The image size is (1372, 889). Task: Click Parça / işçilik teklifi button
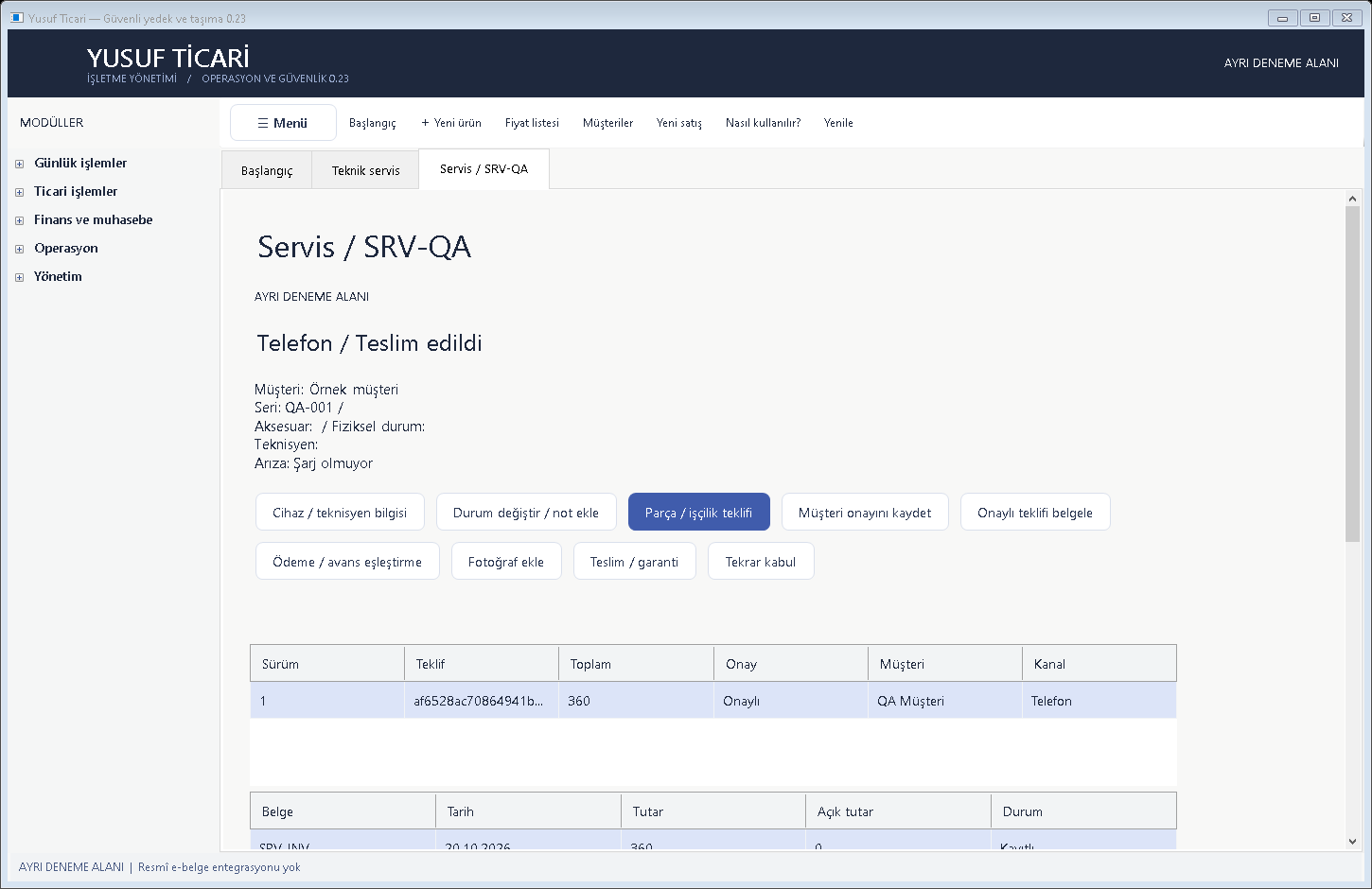(x=699, y=513)
